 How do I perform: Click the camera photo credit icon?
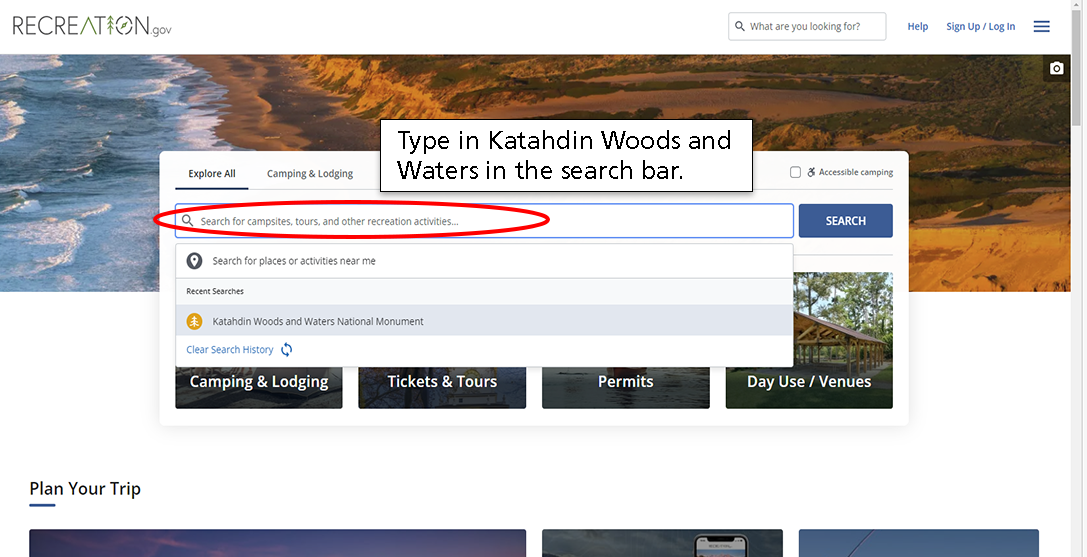1056,68
